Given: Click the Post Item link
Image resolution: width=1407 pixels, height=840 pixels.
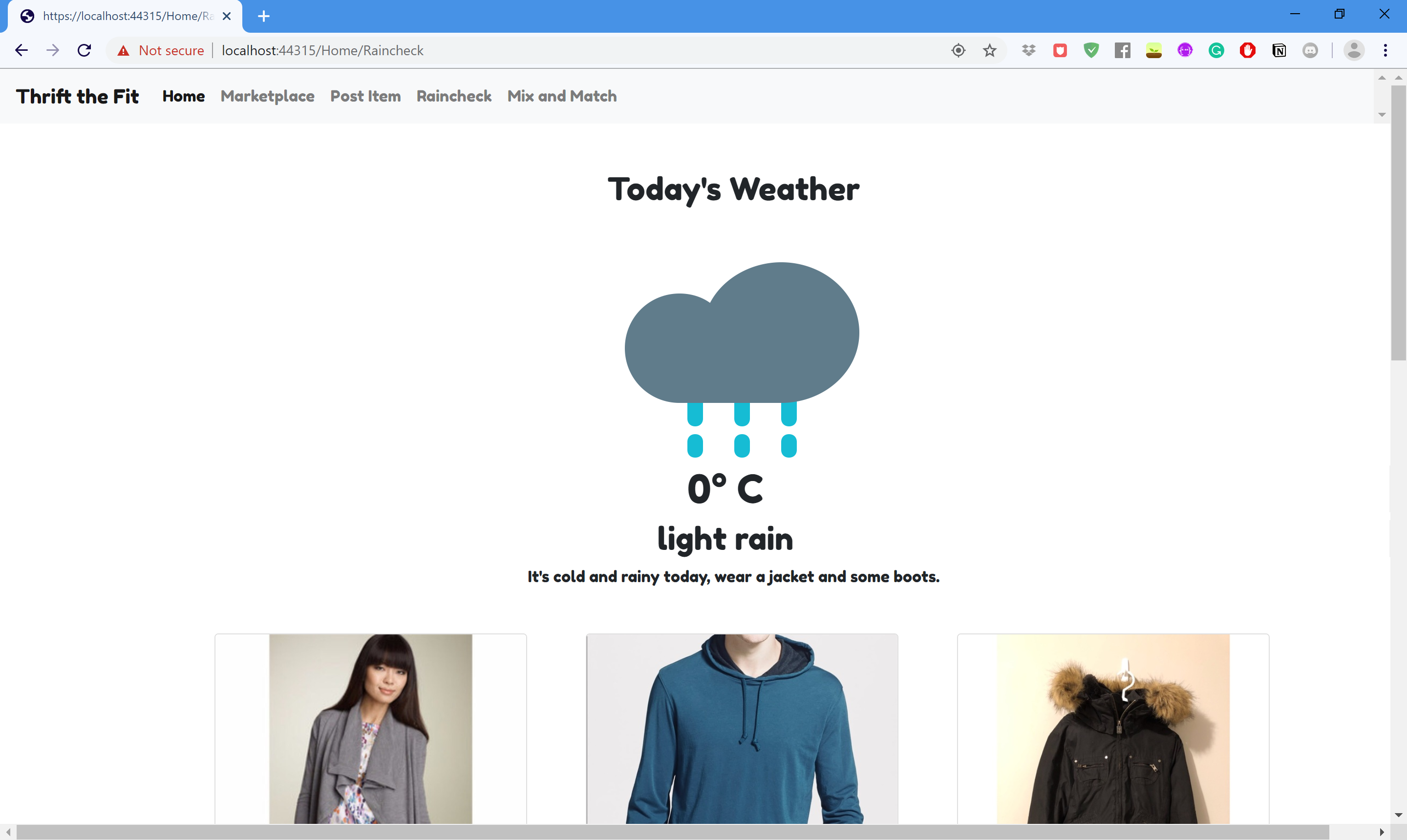Looking at the screenshot, I should click(x=365, y=96).
